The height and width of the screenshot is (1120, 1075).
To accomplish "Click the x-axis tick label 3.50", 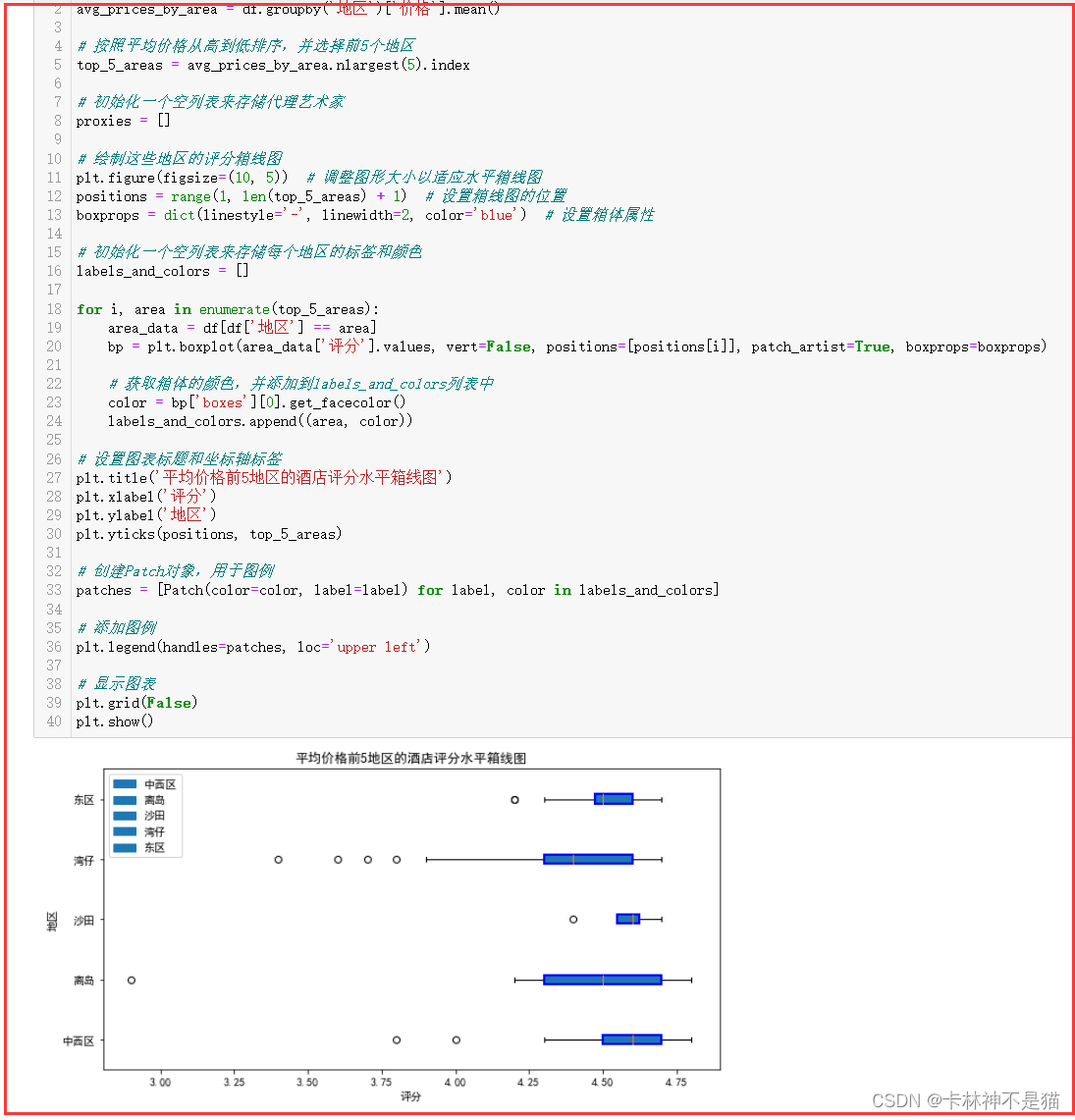I will 307,1082.
